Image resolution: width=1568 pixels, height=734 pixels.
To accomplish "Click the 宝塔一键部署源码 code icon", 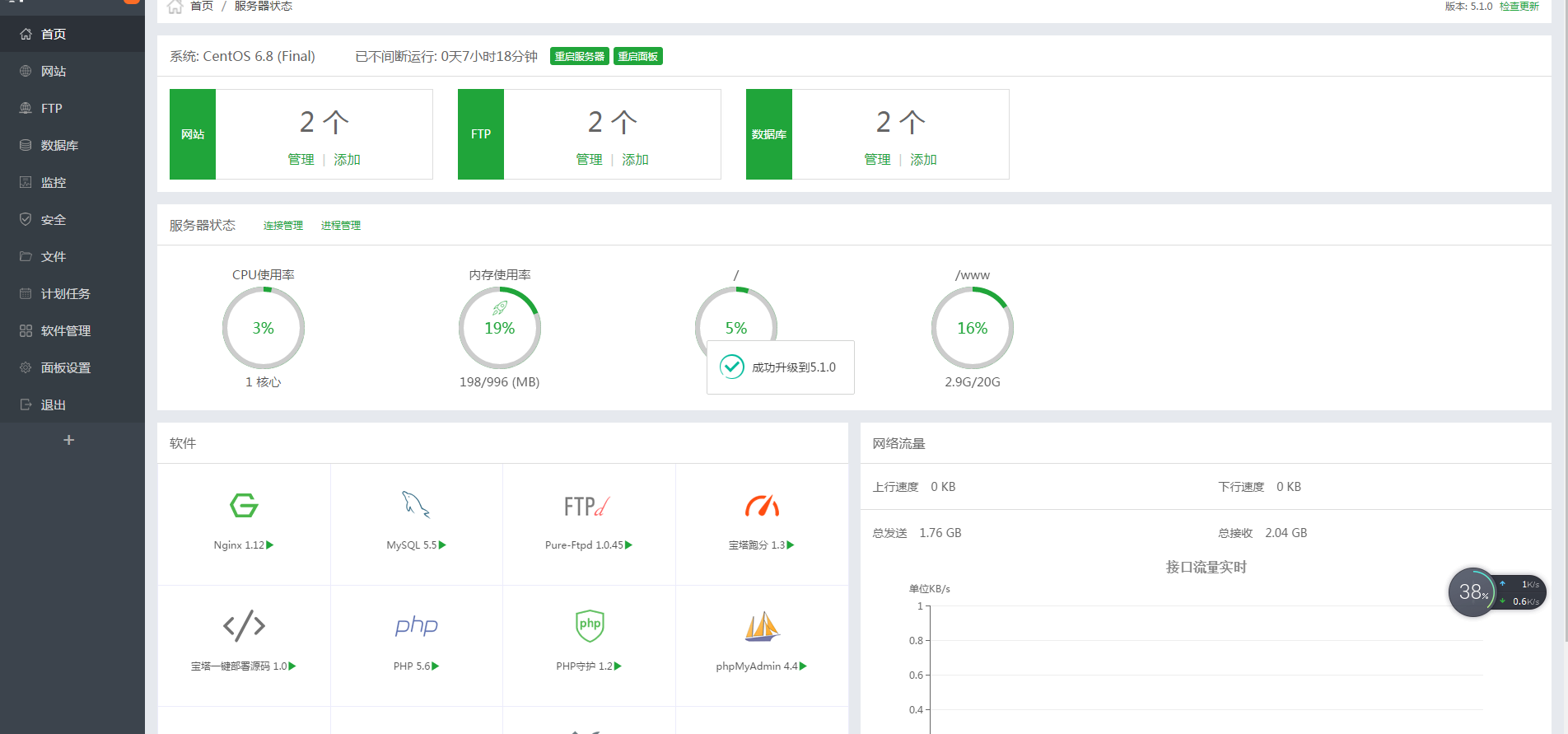I will 244,626.
